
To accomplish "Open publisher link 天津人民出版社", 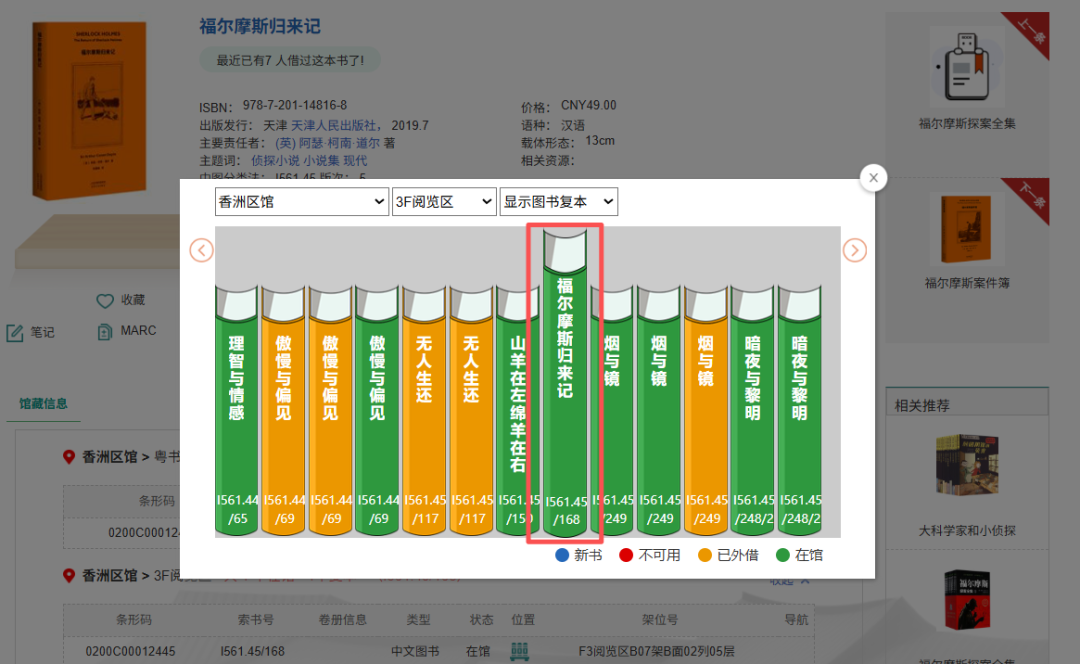I will [333, 125].
